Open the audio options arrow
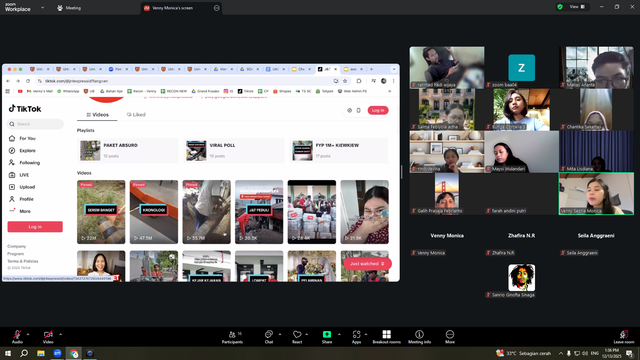Viewport: 640px width, 360px height. pyautogui.click(x=28, y=334)
